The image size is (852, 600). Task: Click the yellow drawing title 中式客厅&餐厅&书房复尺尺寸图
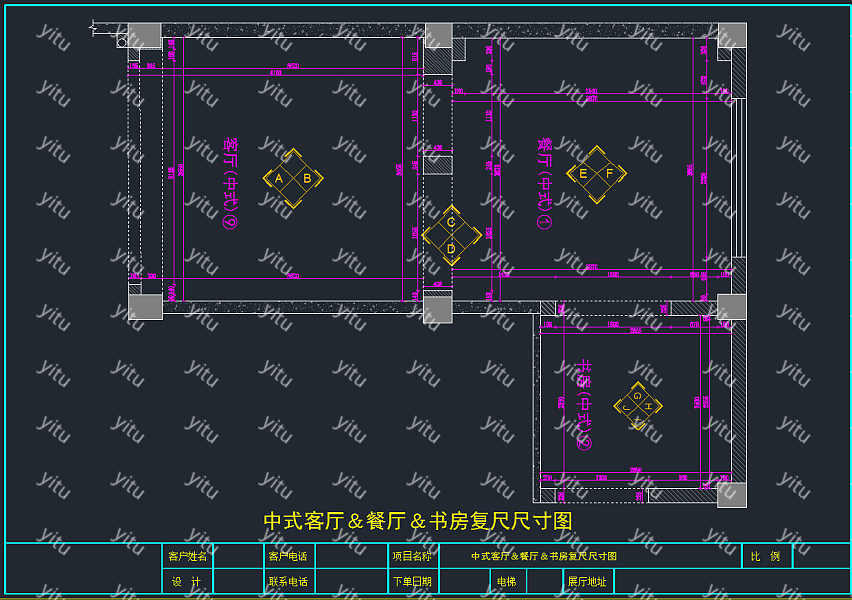point(417,521)
